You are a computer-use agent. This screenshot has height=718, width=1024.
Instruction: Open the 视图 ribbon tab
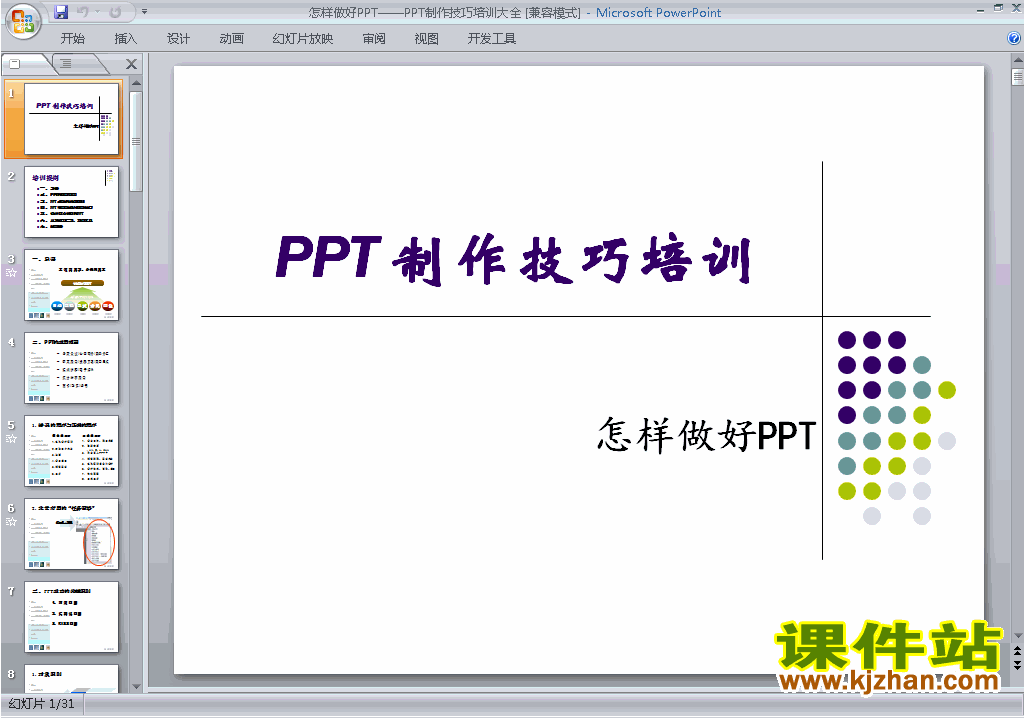click(426, 39)
